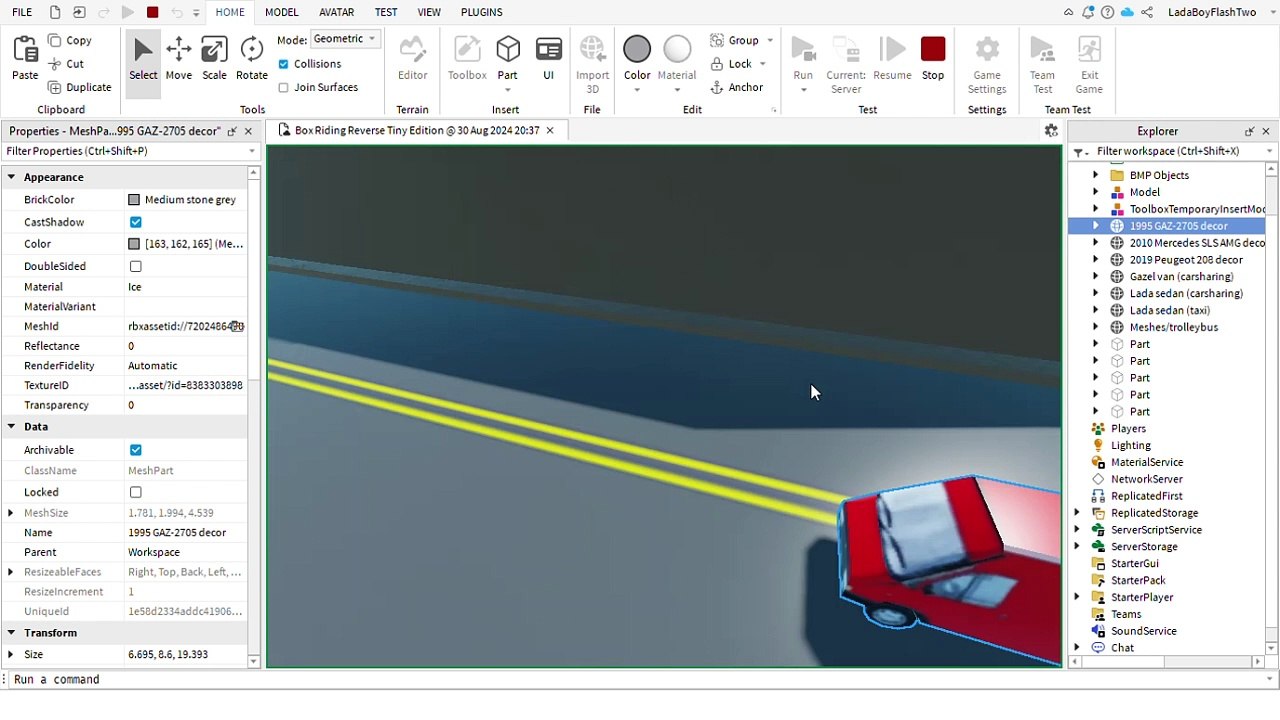Switch to the TEST tab
The image size is (1280, 720).
click(385, 12)
